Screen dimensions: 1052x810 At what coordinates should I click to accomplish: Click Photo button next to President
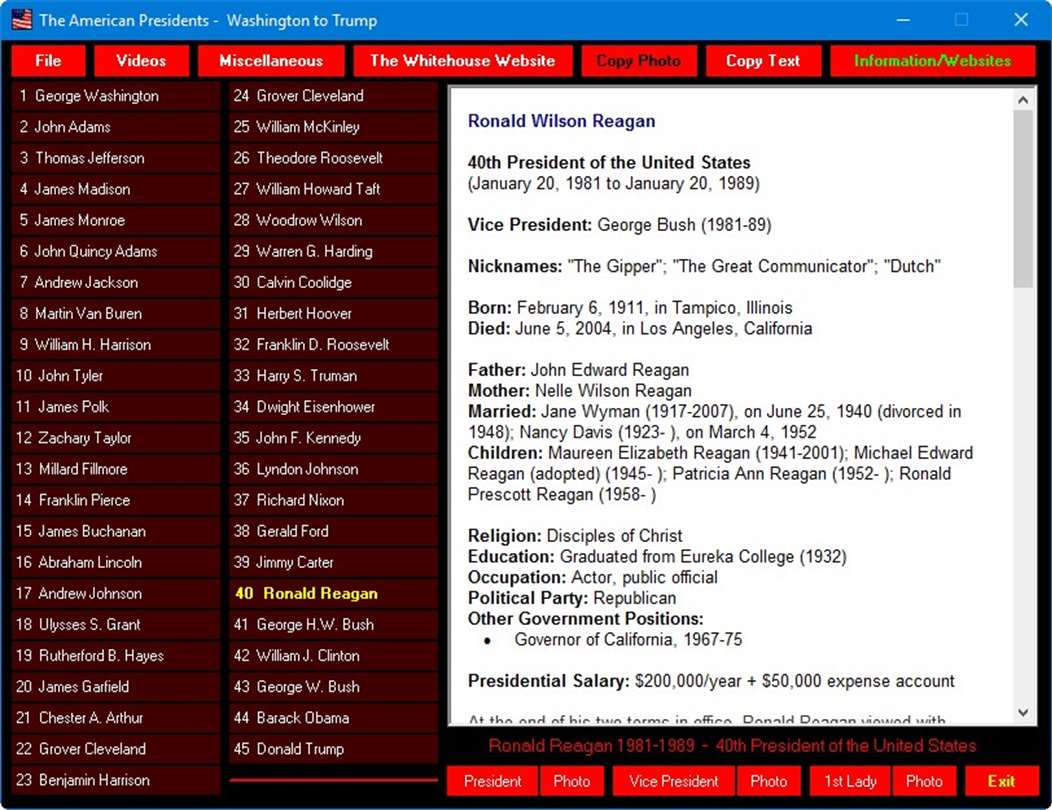click(x=572, y=781)
